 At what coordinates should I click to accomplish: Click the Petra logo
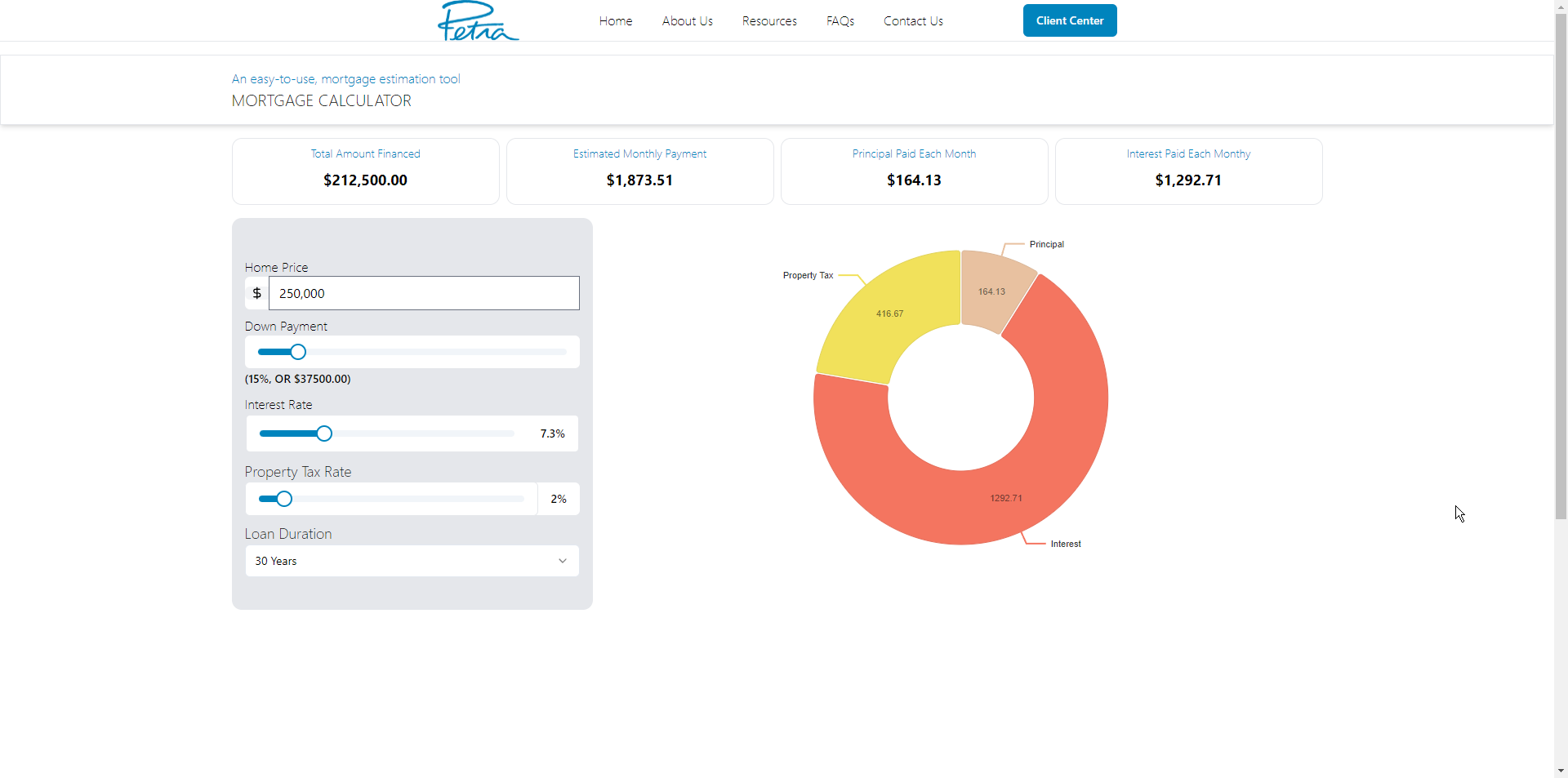478,20
